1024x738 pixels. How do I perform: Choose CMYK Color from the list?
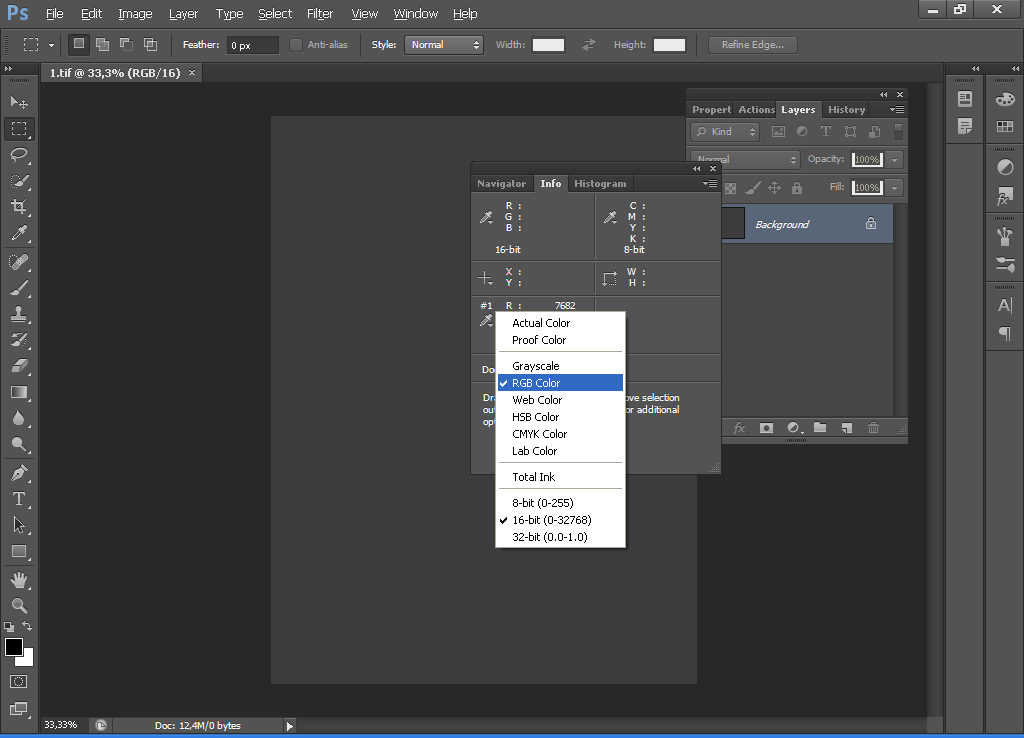[x=539, y=434]
